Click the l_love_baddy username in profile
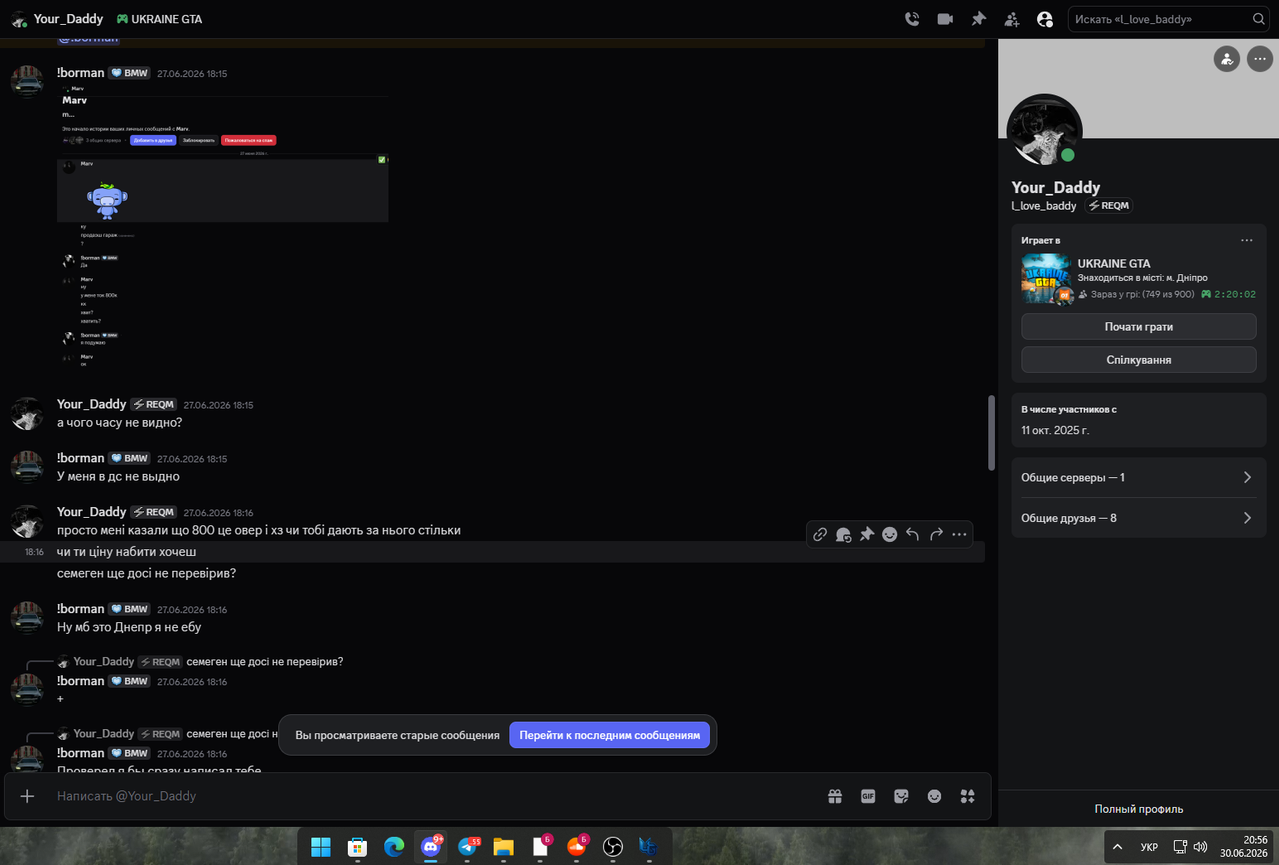This screenshot has height=865, width=1279. tap(1044, 205)
